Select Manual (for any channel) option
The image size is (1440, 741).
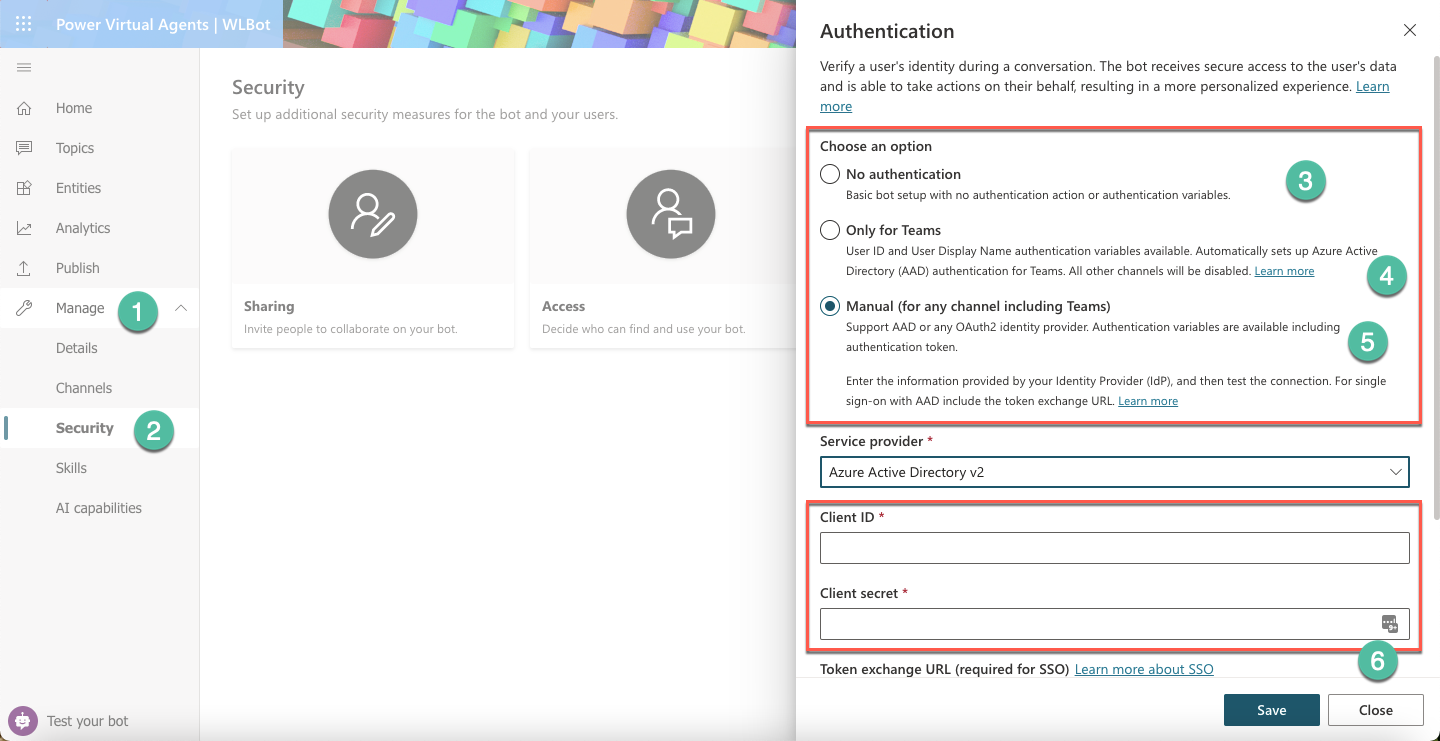pyautogui.click(x=830, y=306)
